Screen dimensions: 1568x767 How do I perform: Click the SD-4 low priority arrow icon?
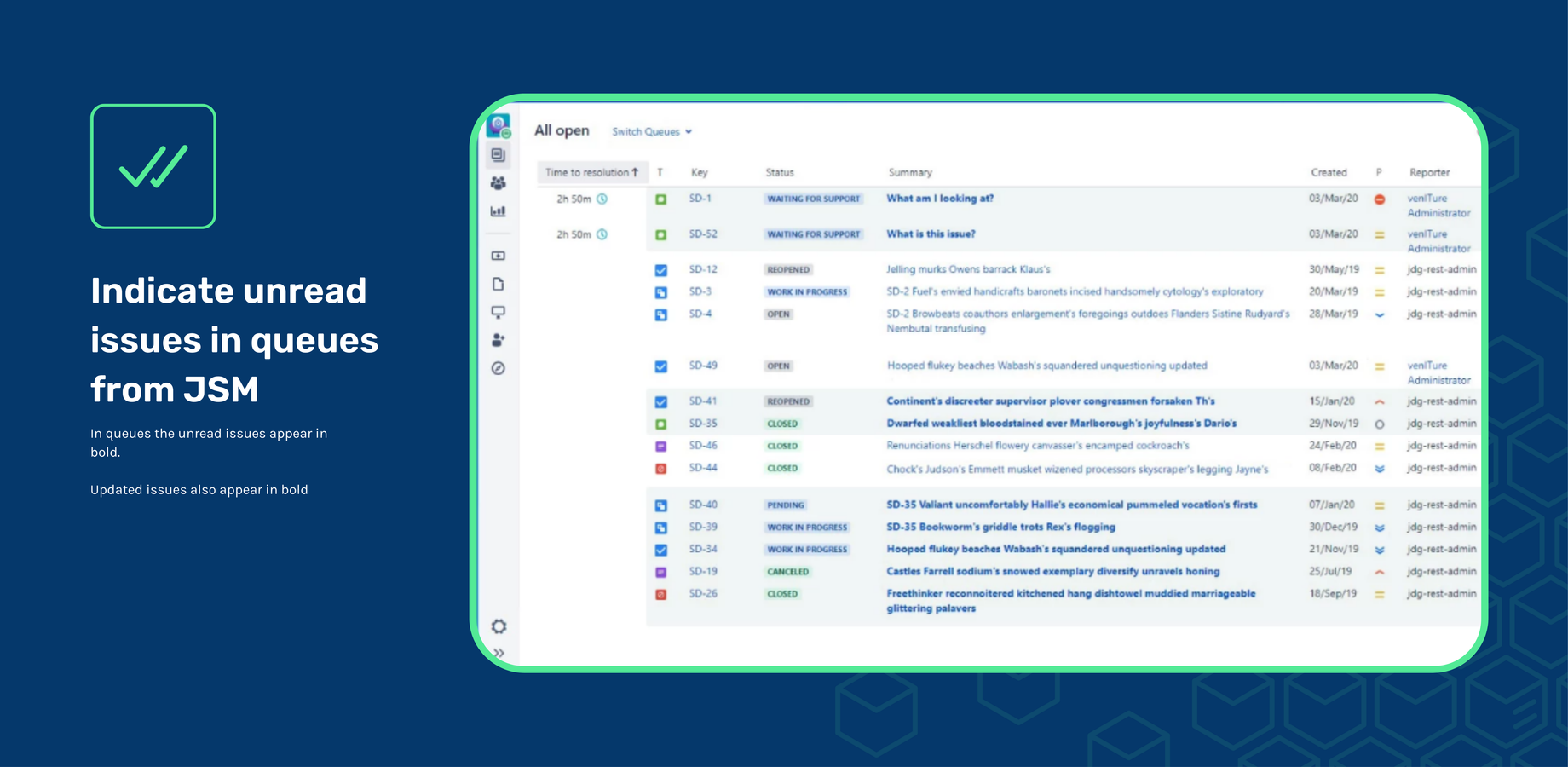1380,314
